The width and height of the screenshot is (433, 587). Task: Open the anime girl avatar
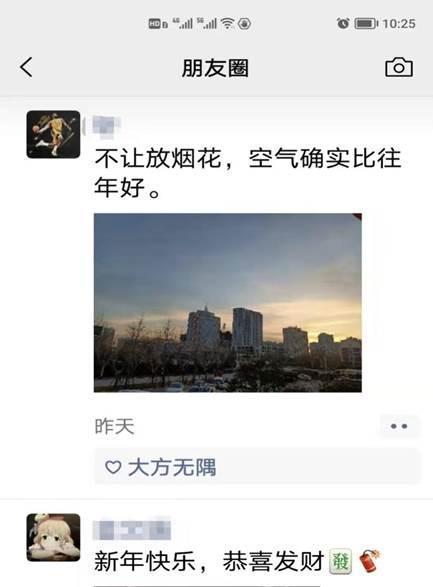click(53, 537)
